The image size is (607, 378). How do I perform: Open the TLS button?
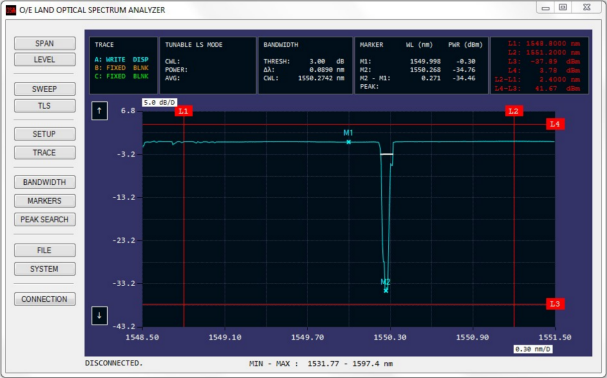click(x=45, y=106)
